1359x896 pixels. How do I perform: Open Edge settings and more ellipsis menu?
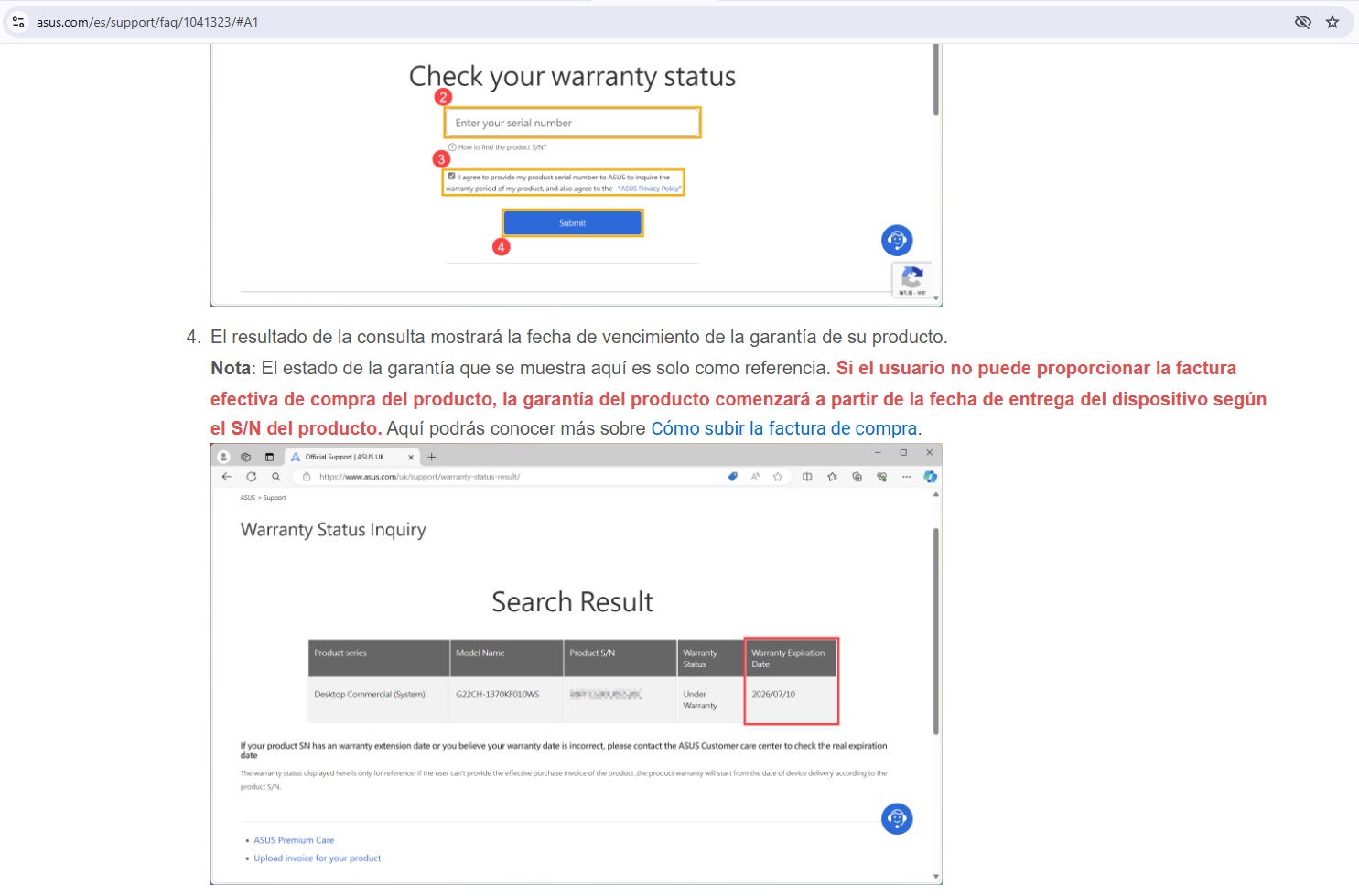pos(906,477)
